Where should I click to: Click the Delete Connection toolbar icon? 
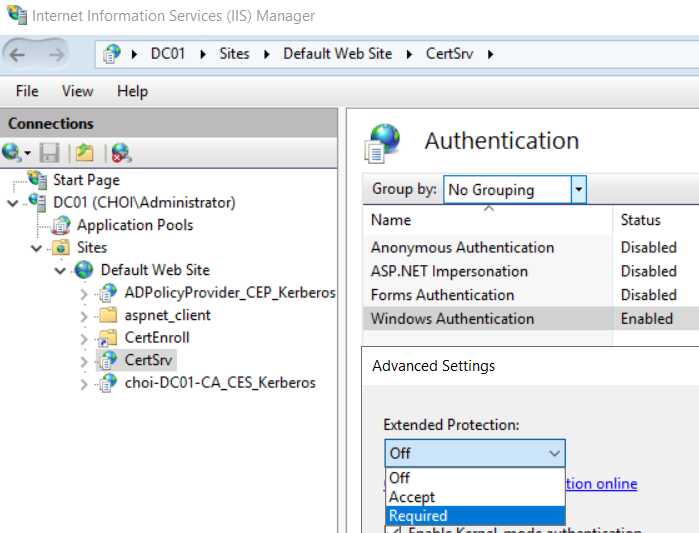pos(121,153)
